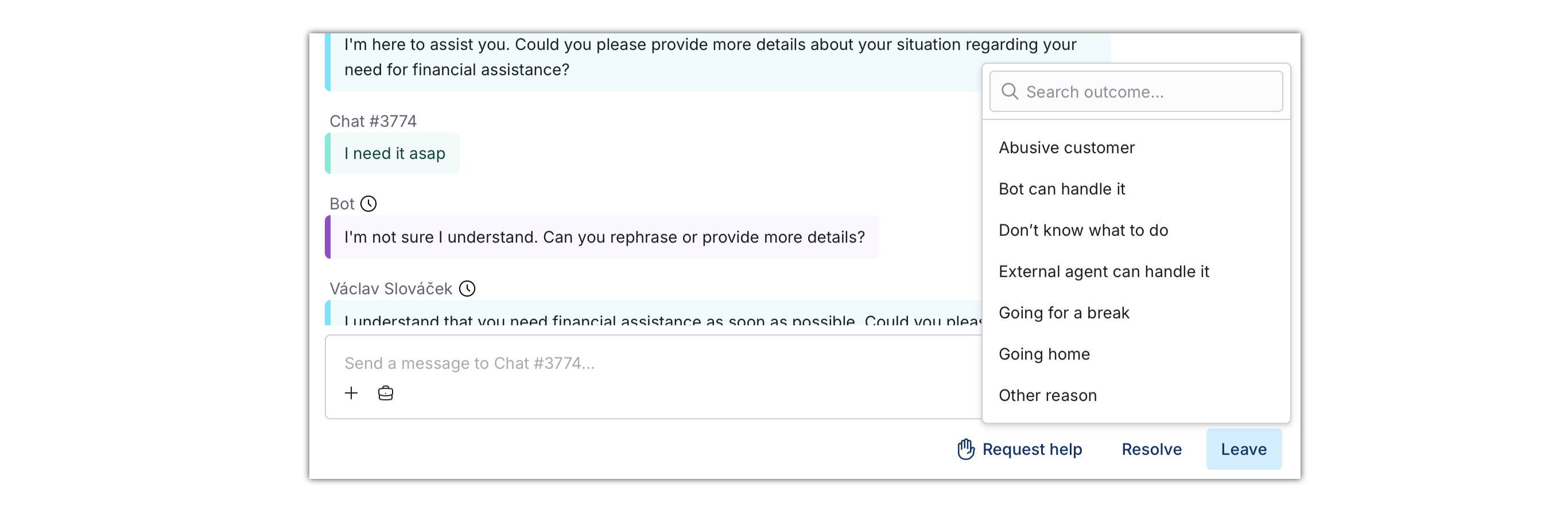1568x511 pixels.
Task: Choose Going for a break
Action: (x=1136, y=313)
